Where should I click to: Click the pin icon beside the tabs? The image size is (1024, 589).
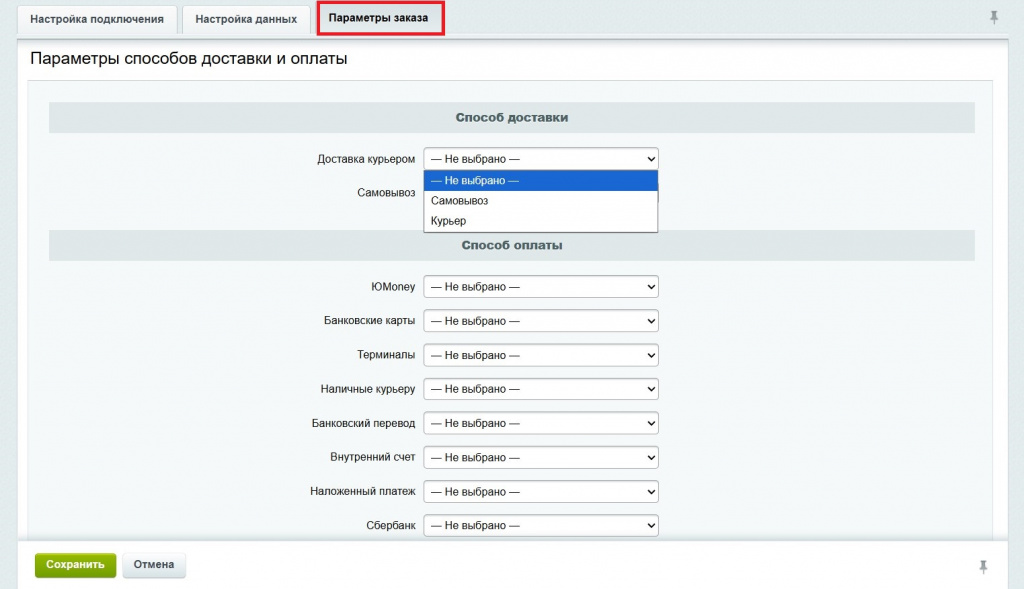pyautogui.click(x=994, y=17)
